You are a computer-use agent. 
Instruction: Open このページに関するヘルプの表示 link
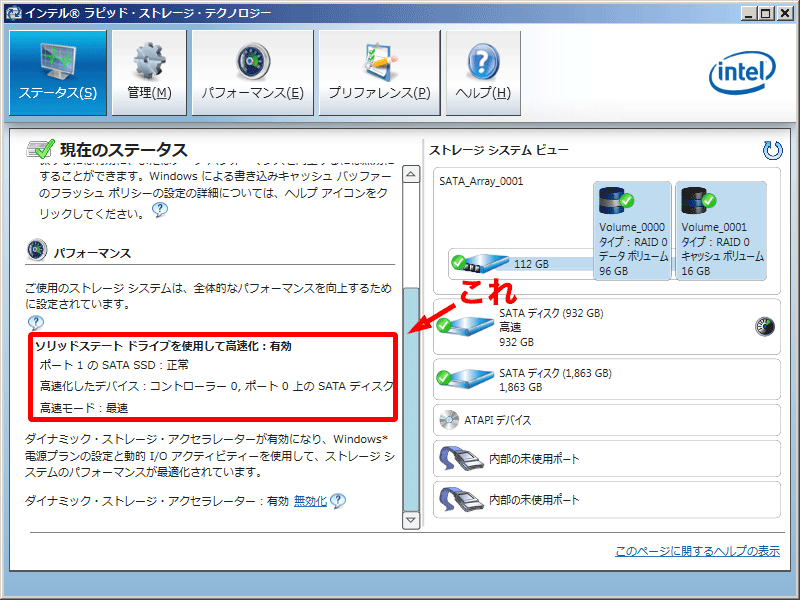697,551
